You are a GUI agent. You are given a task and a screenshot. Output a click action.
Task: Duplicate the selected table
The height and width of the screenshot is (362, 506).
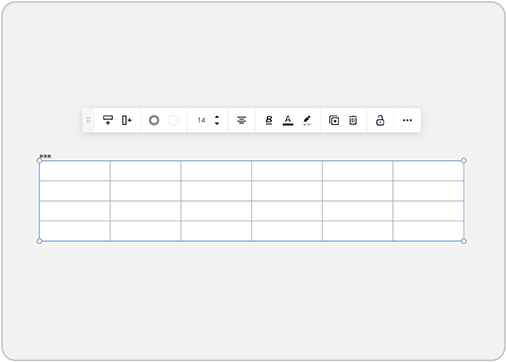pyautogui.click(x=334, y=120)
